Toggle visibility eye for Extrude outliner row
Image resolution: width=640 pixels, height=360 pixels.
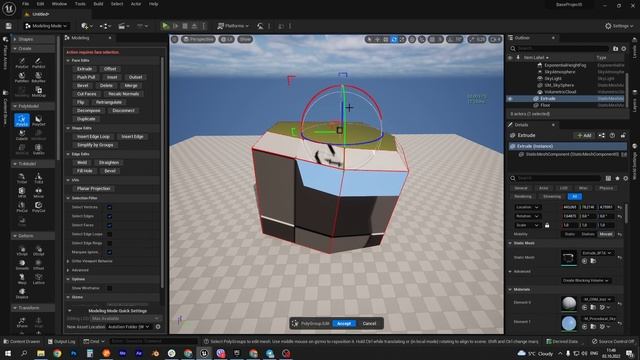(510, 98)
